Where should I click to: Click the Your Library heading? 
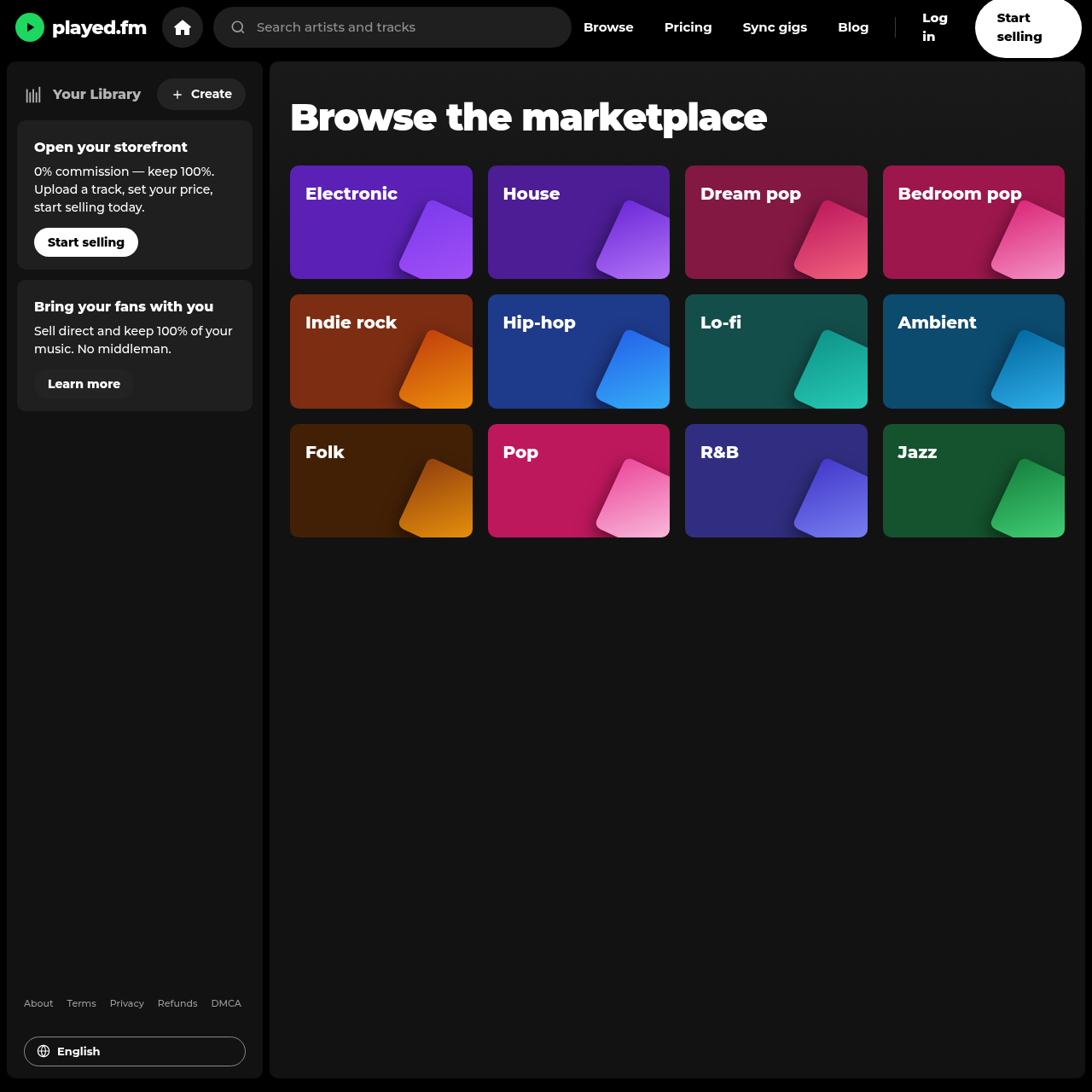[x=96, y=95]
